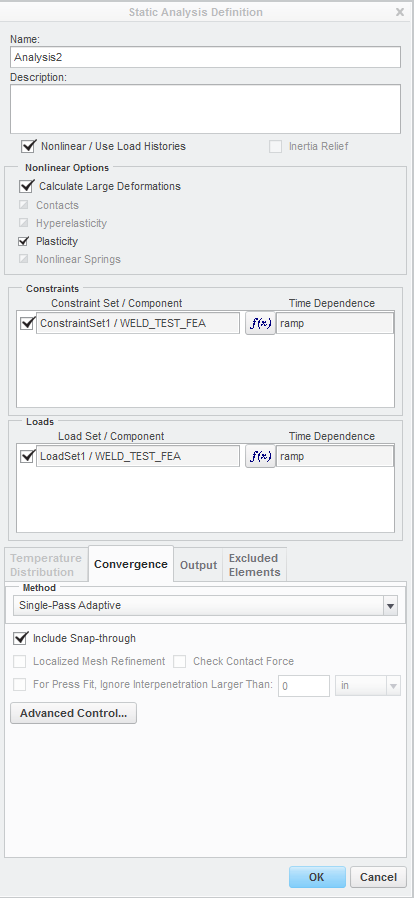The width and height of the screenshot is (414, 898).
Task: Open Advanced Control settings
Action: coord(73,713)
